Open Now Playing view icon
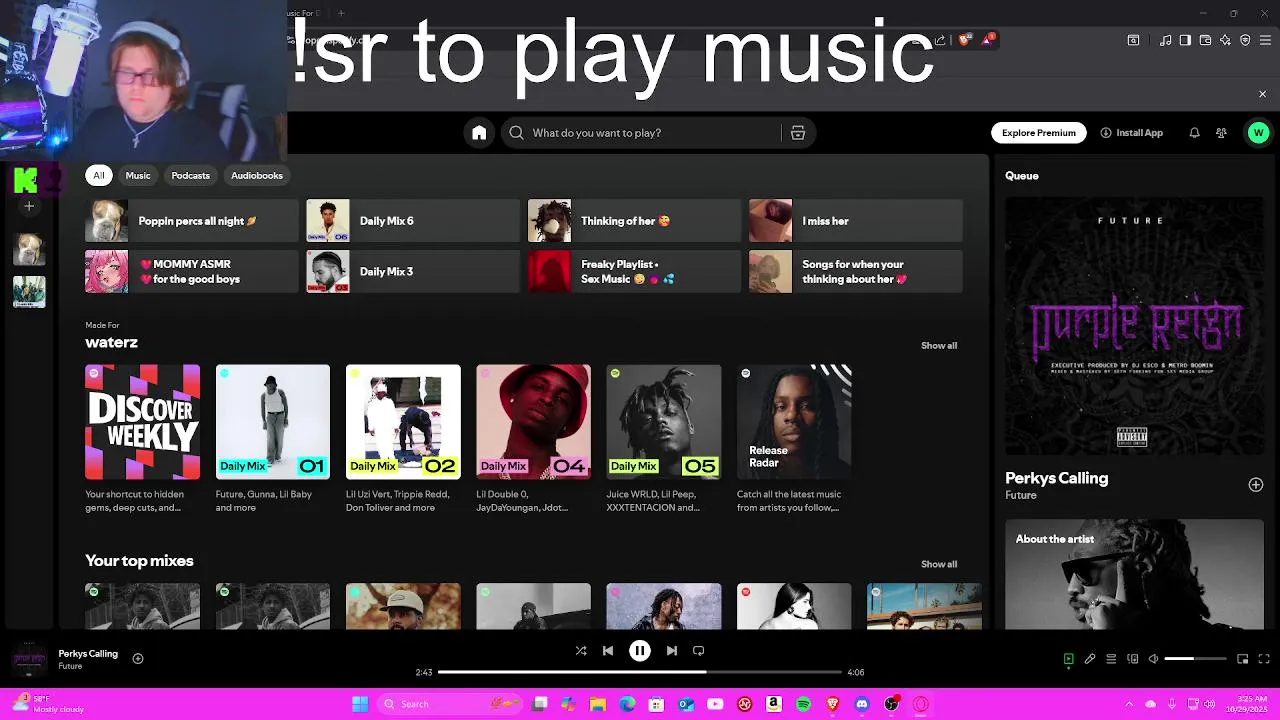This screenshot has width=1280, height=720. click(1068, 659)
